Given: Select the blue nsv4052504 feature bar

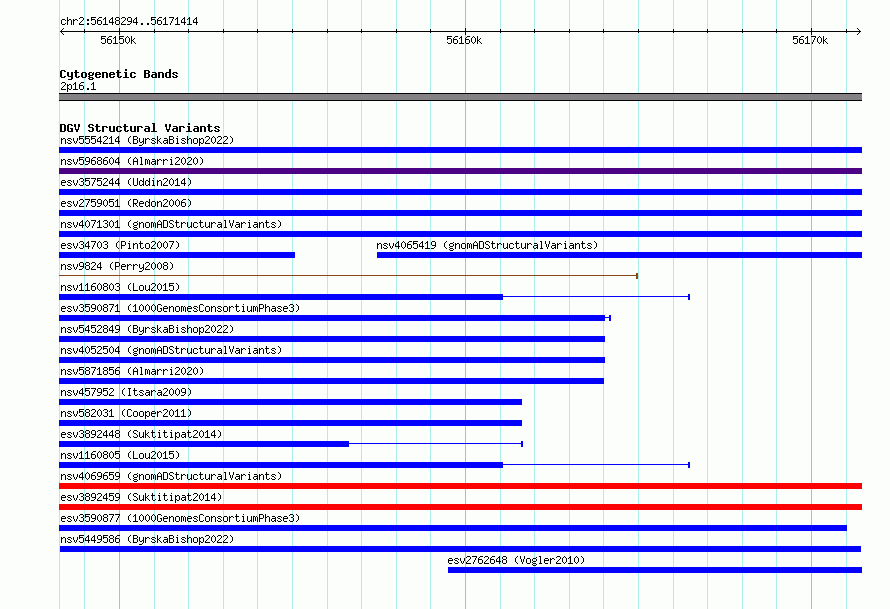Looking at the screenshot, I should point(332,360).
